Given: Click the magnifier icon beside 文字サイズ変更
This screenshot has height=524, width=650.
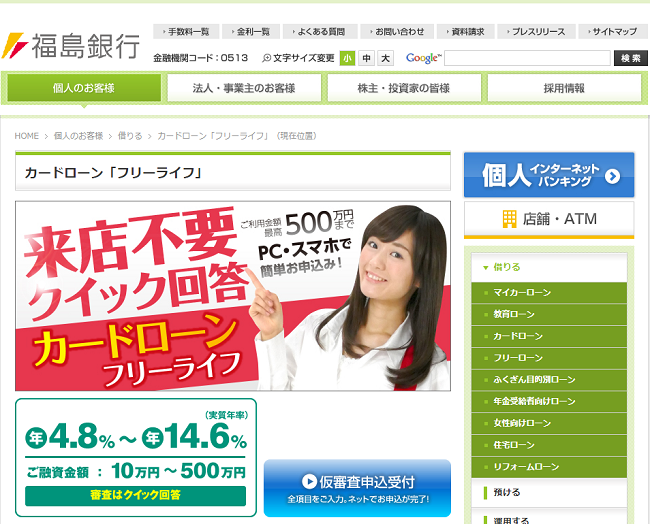Looking at the screenshot, I should pos(266,58).
